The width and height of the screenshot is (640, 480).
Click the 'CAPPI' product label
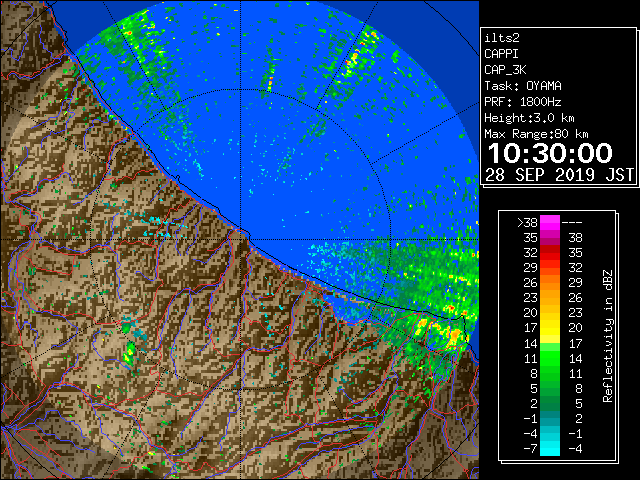point(501,54)
